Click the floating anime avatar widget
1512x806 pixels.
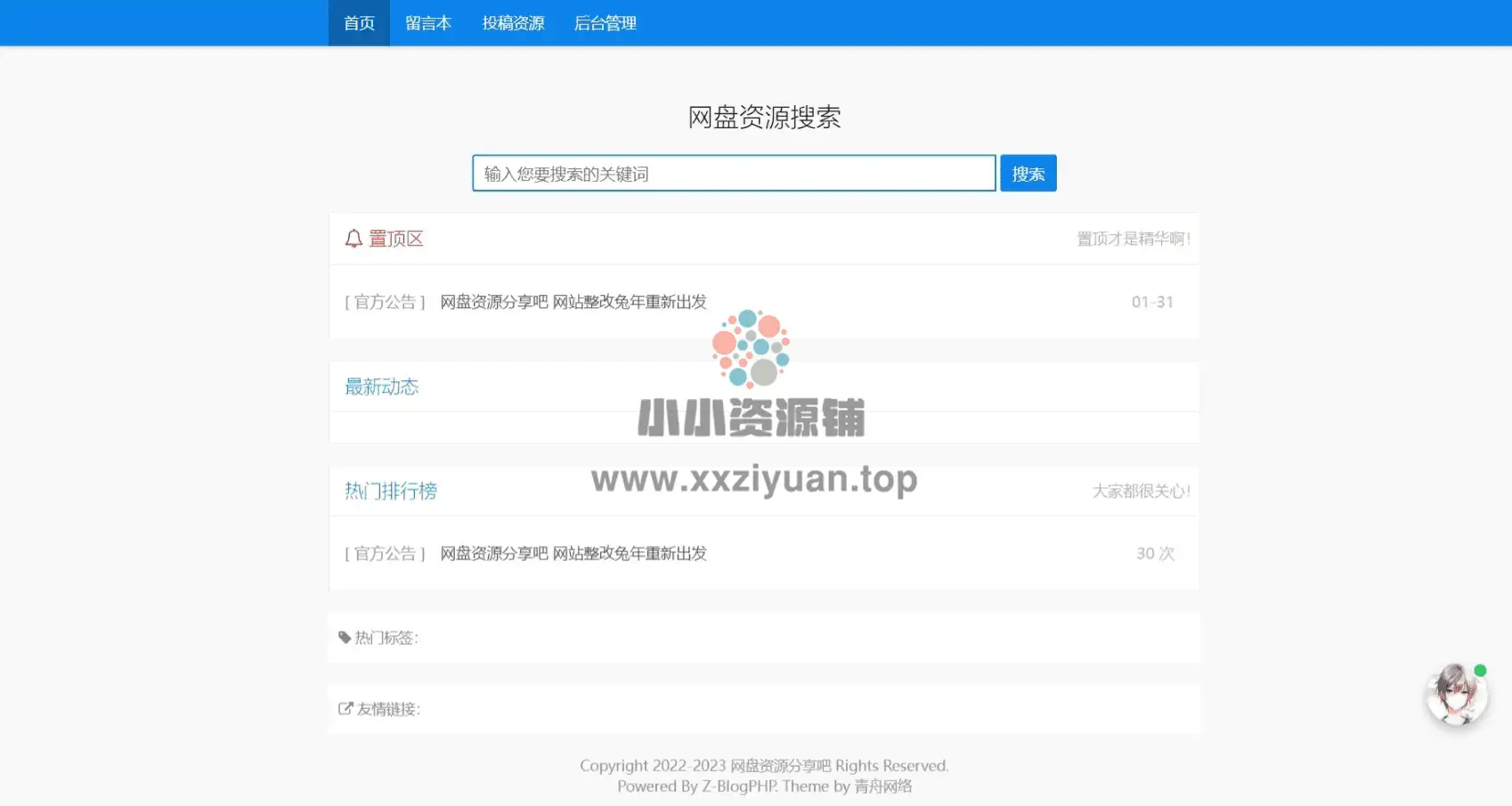click(x=1456, y=697)
